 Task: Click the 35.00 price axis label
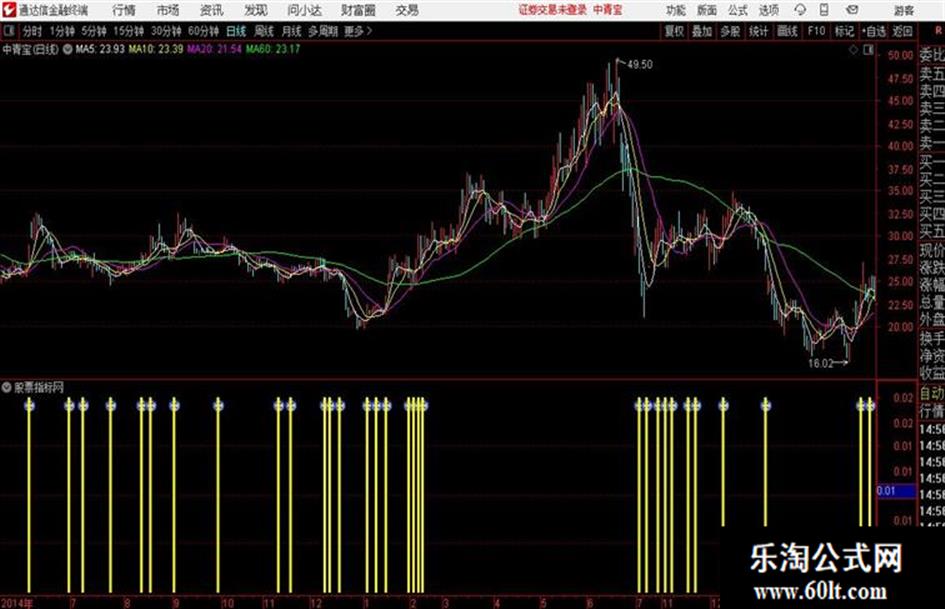tap(900, 191)
